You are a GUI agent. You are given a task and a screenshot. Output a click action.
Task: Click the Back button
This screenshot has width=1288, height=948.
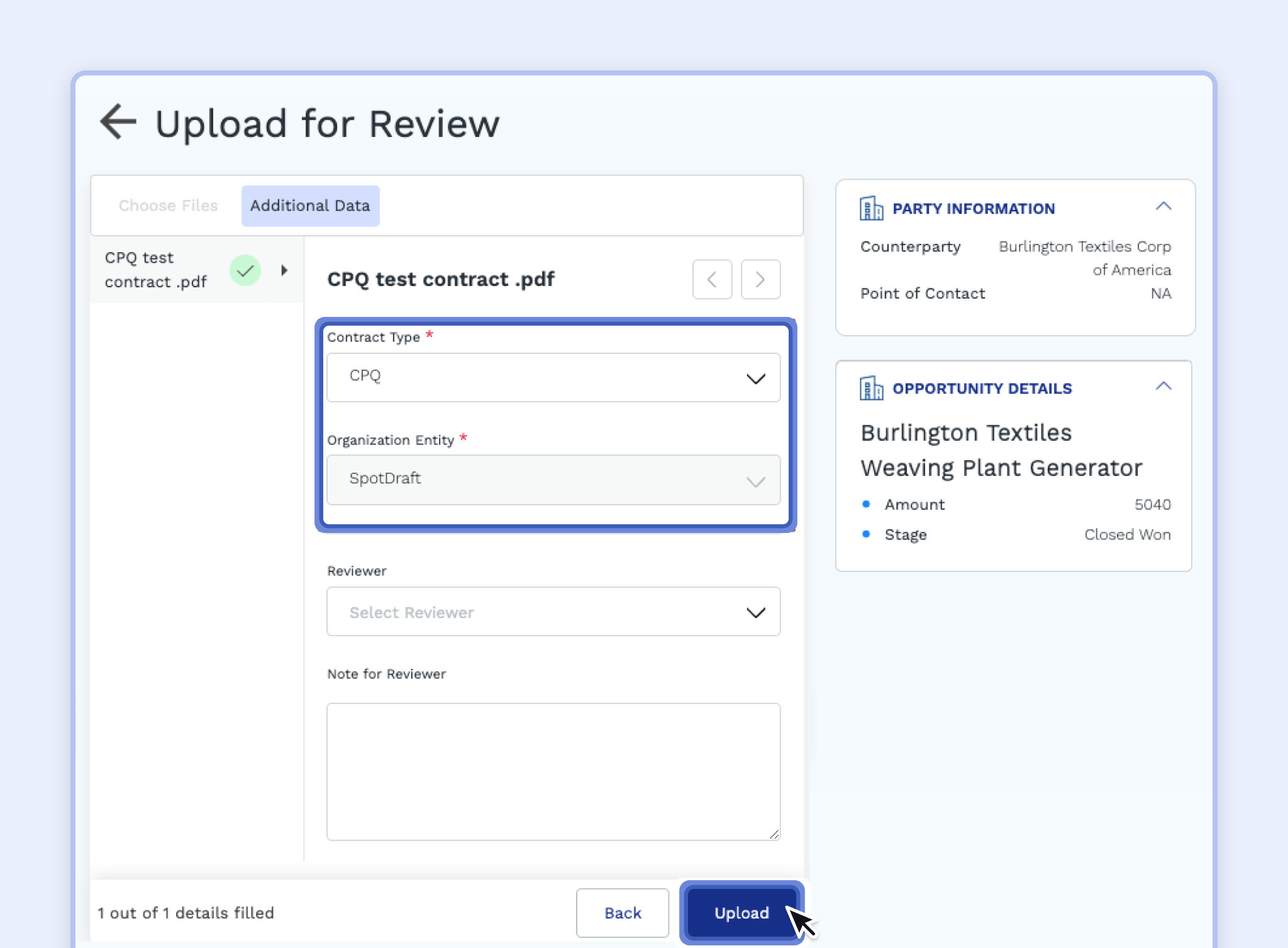point(623,913)
